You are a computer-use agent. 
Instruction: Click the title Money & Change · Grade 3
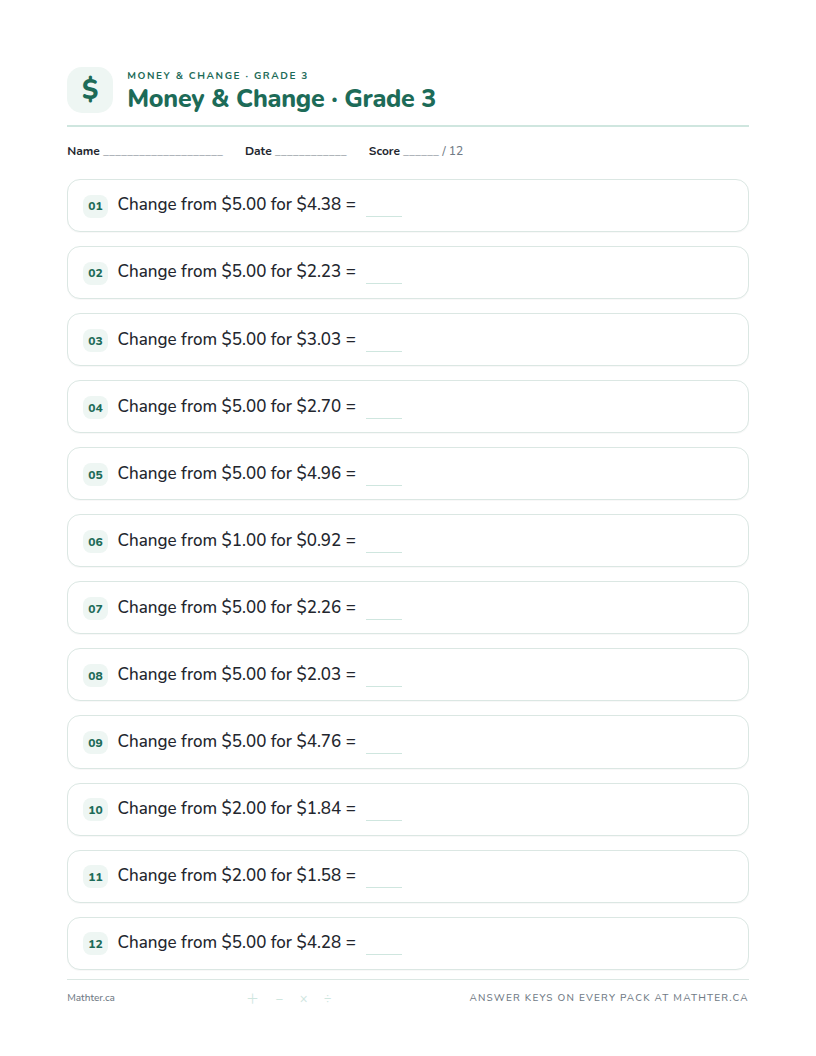pos(281,98)
